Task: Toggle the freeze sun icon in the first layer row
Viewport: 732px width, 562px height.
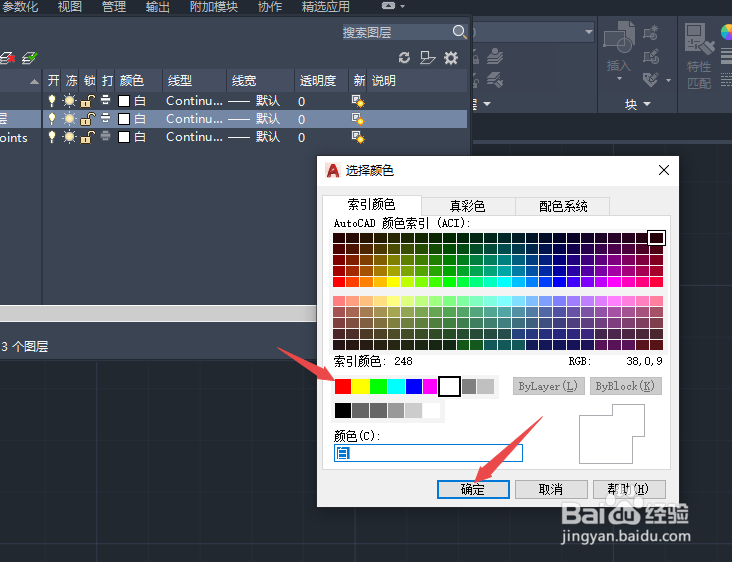Action: coord(69,101)
